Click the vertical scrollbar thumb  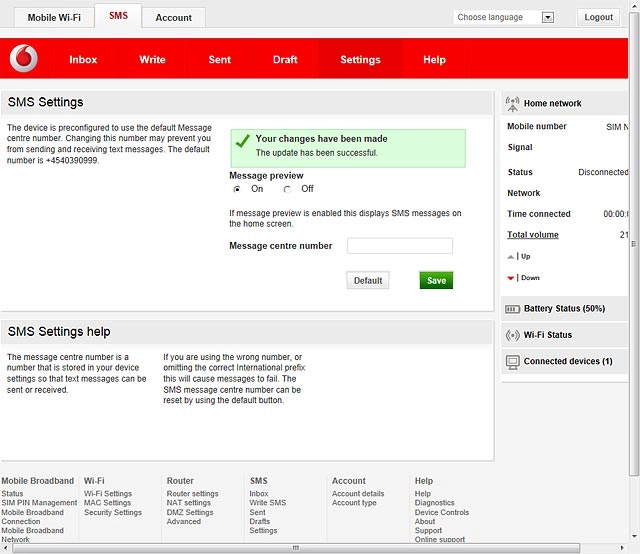pos(634,244)
